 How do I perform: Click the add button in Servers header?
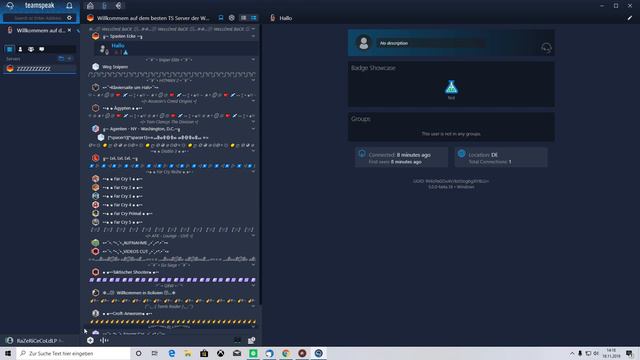click(x=70, y=59)
